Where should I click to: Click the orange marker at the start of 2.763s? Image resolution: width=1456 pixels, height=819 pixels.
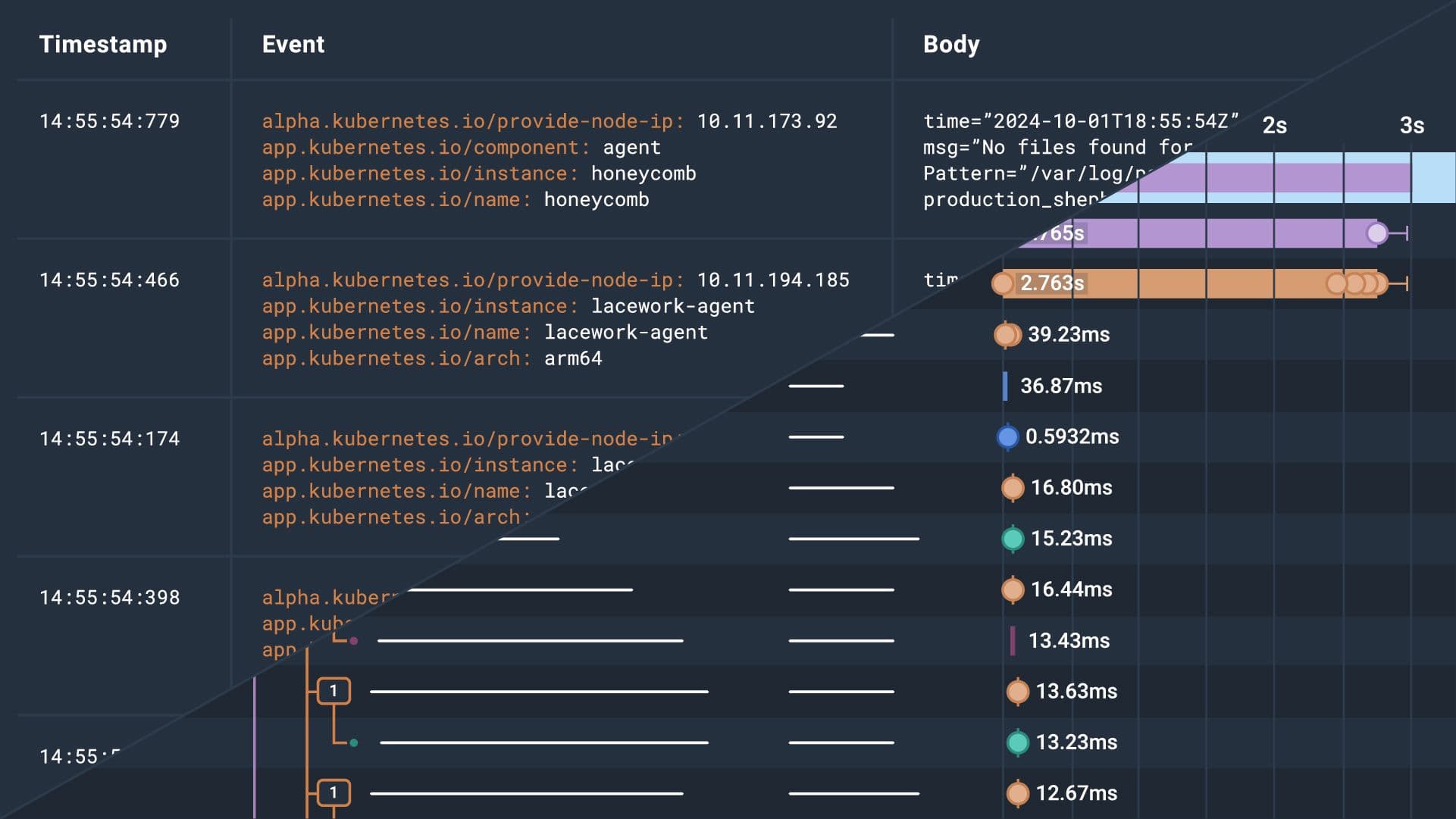click(x=1003, y=283)
